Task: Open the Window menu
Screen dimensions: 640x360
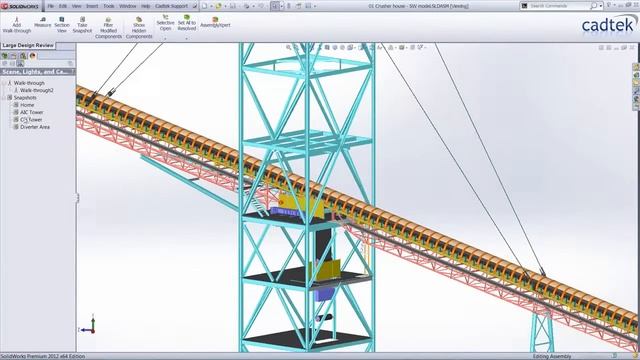Action: (x=127, y=6)
